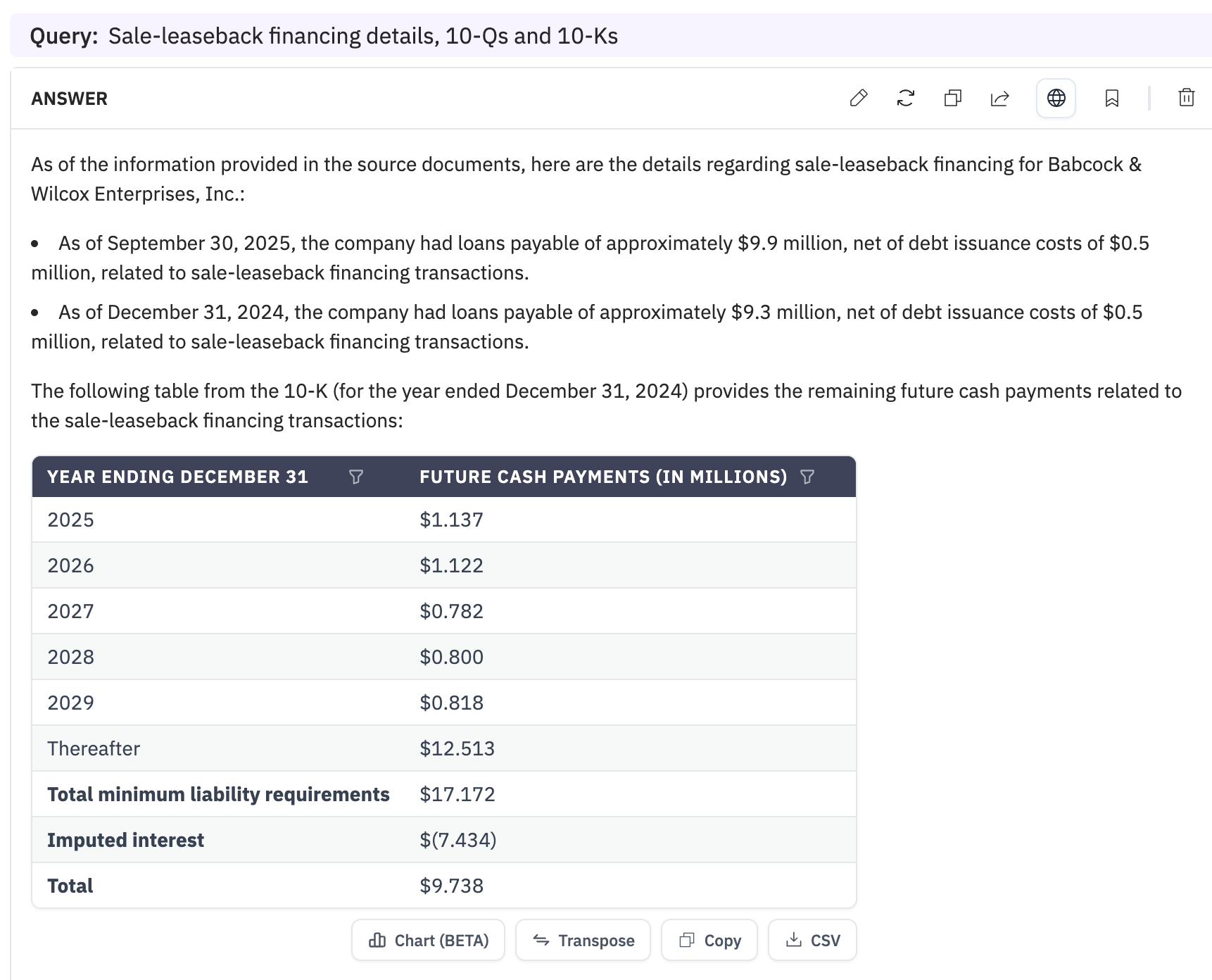Click the pencil edit icon
This screenshot has height=980, width=1212.
859,98
